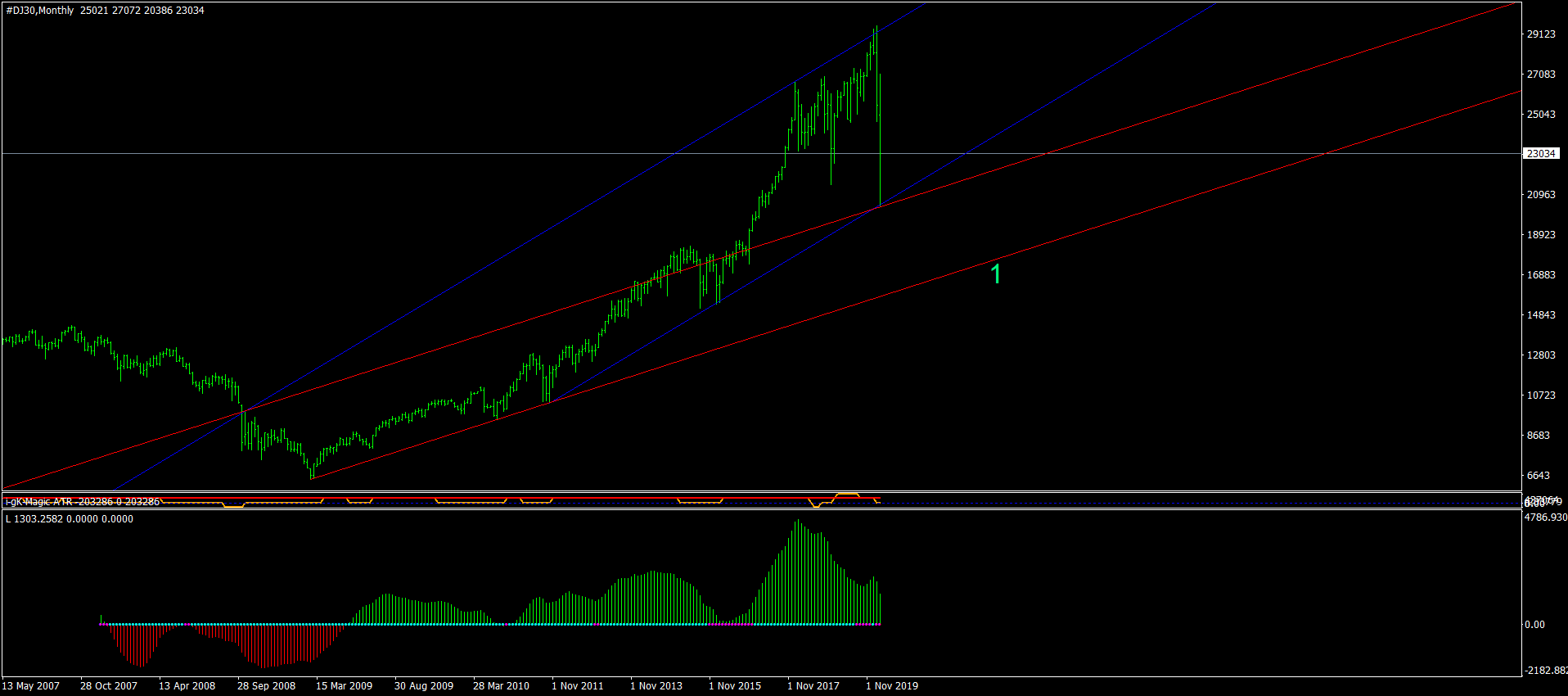
Task: Select the 28 Sep 2008 date label
Action: point(266,686)
